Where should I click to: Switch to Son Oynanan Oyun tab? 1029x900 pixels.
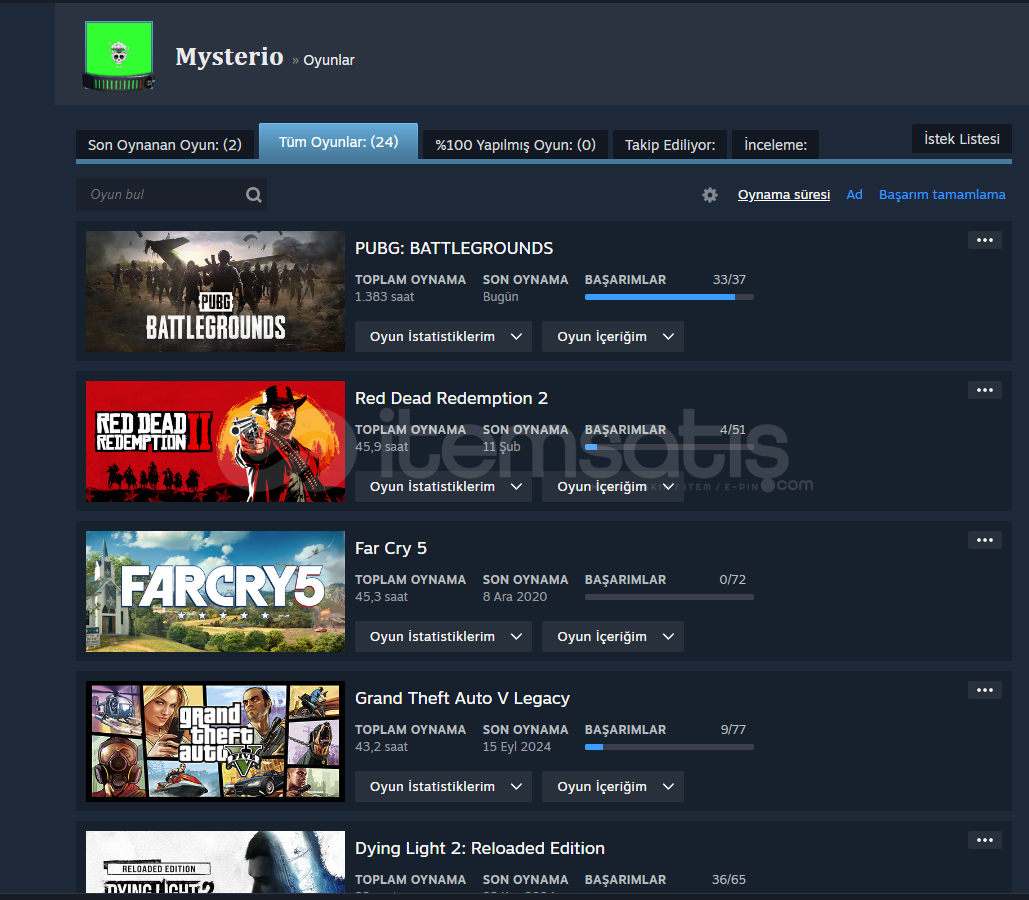165,144
